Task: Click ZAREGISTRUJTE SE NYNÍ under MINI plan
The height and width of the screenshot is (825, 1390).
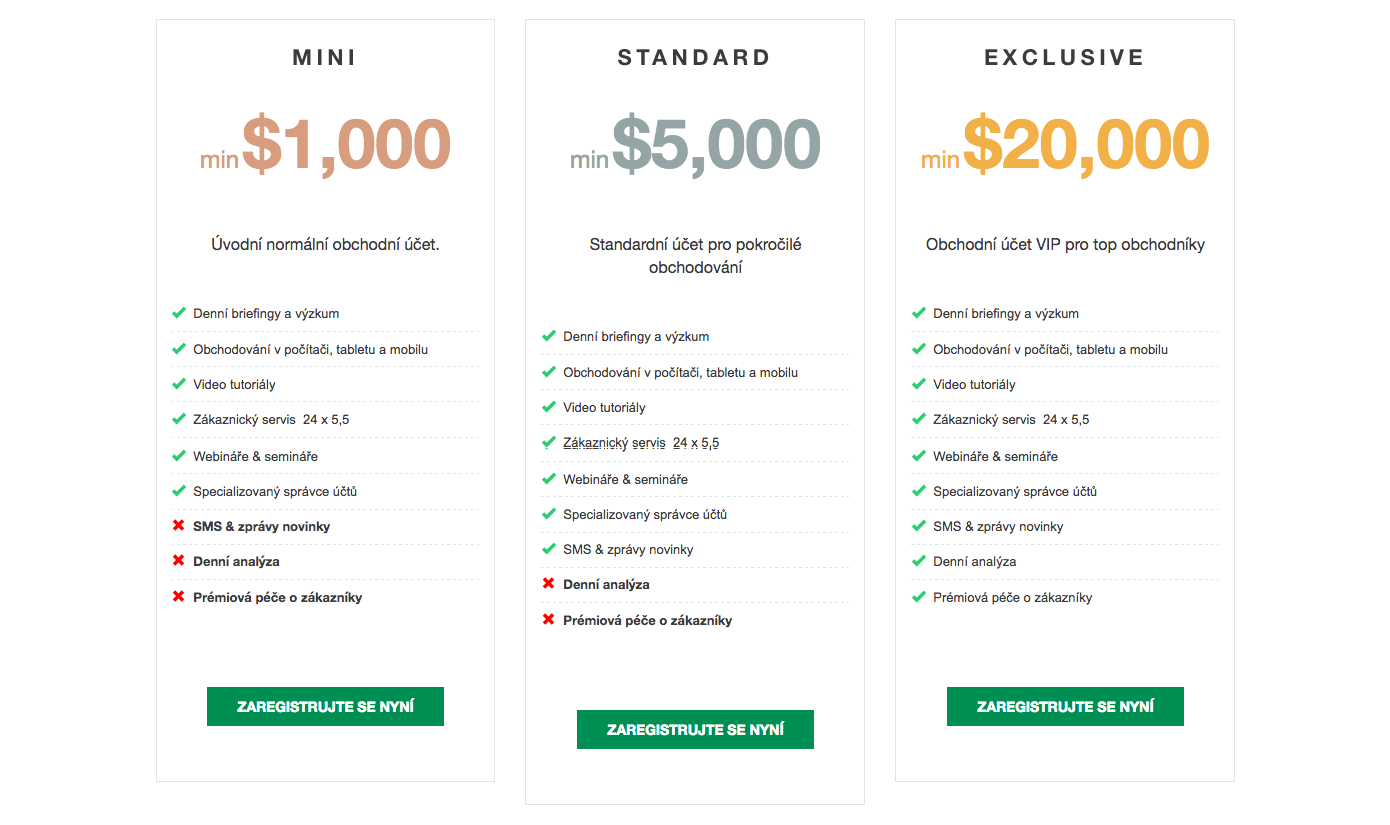Action: 325,706
